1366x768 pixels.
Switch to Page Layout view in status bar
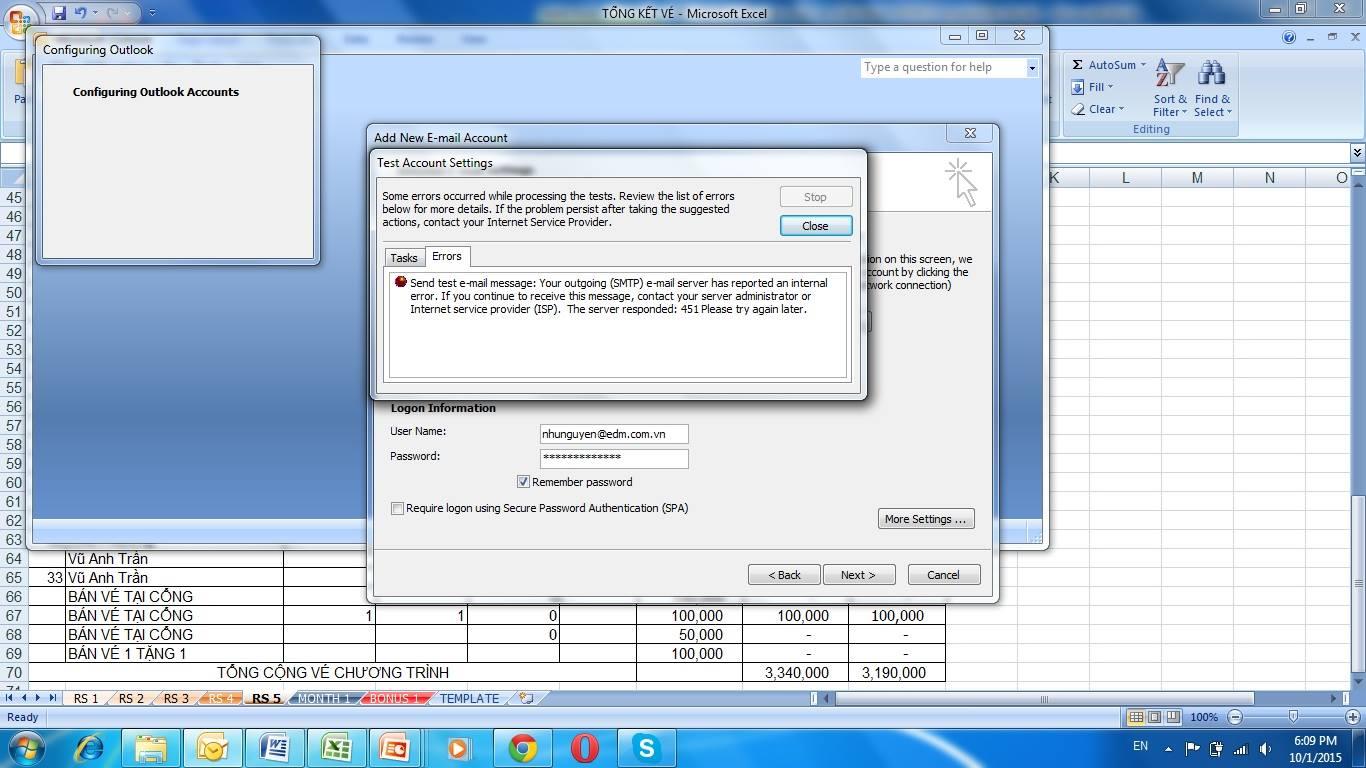coord(1155,717)
